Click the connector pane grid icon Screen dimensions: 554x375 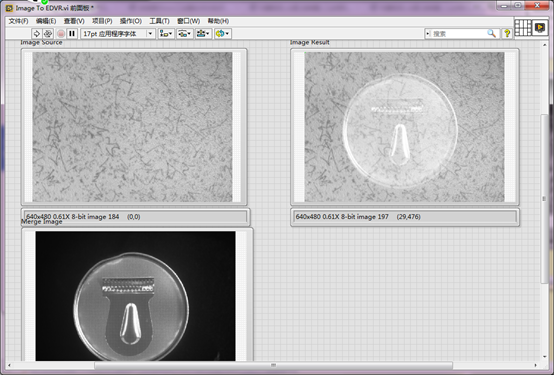[x=523, y=27]
